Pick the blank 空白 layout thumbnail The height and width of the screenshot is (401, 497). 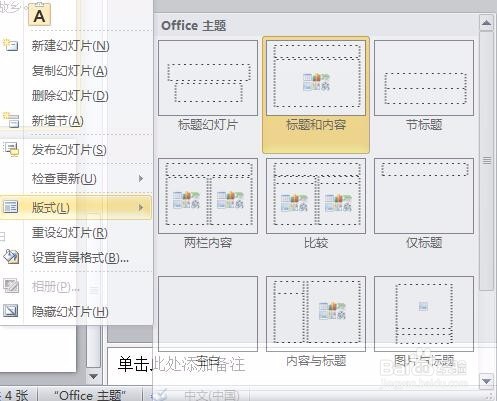pos(208,314)
